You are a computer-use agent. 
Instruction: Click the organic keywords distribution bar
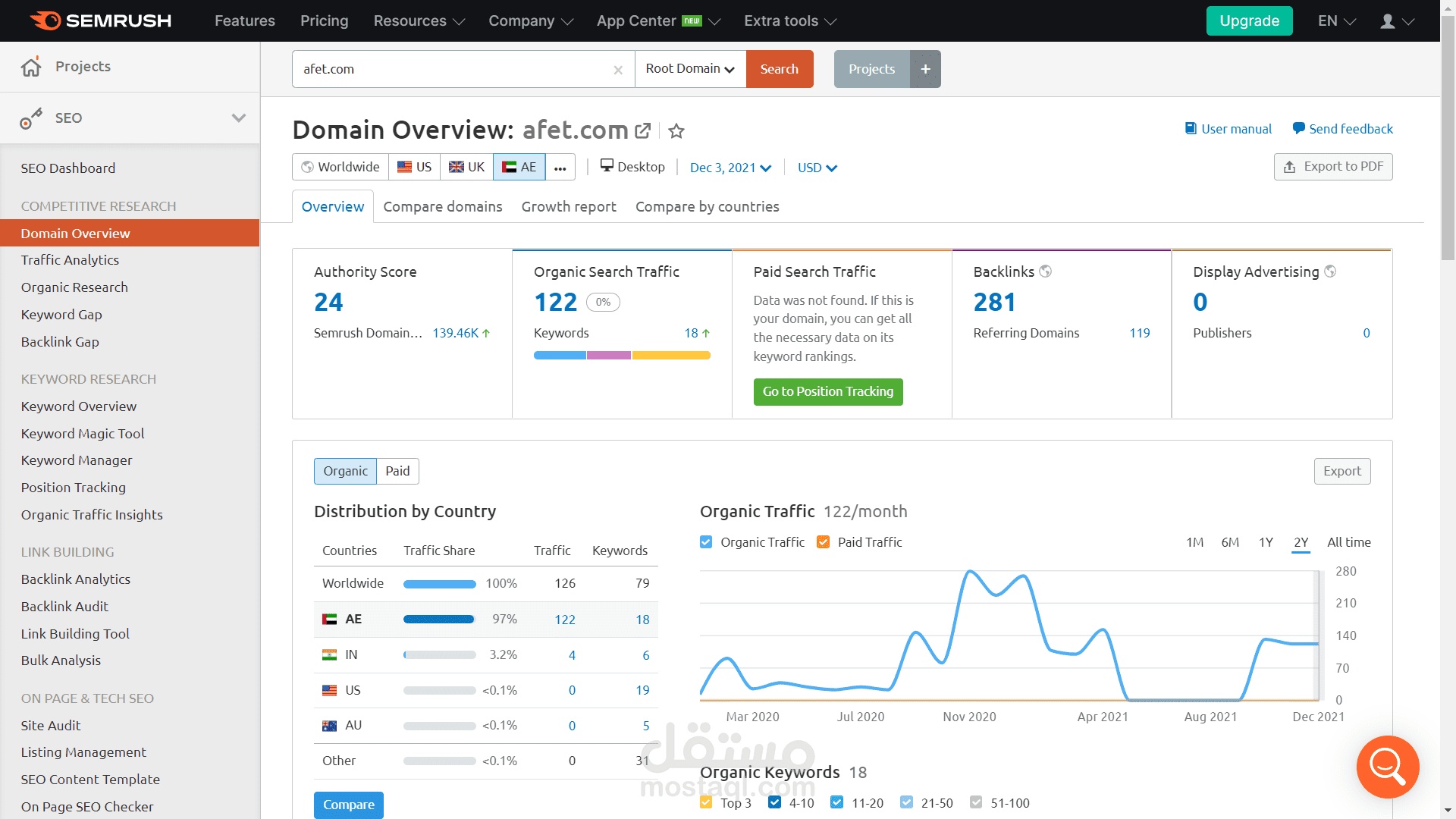622,355
